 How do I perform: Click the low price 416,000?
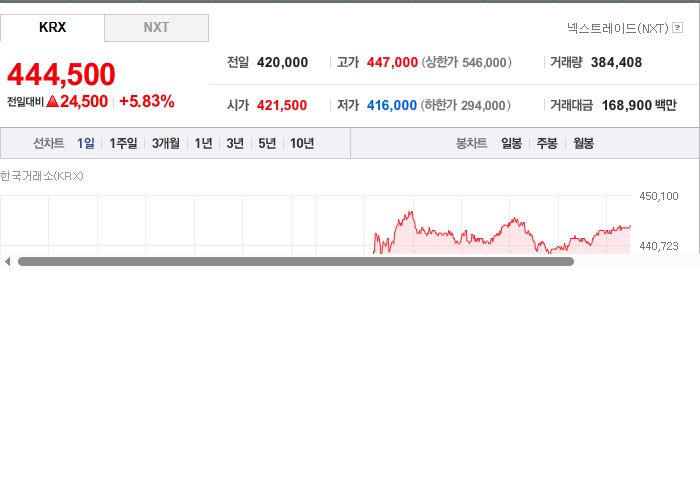pos(392,105)
